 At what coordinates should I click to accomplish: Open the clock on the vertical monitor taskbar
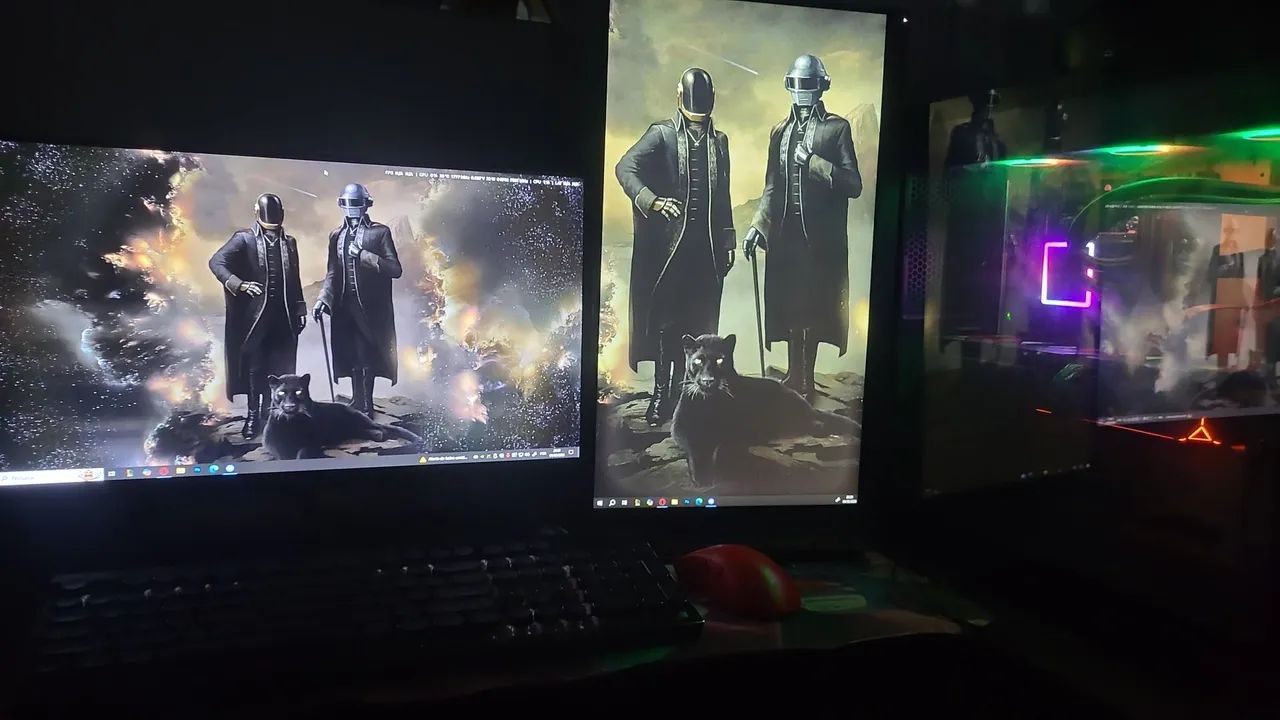[x=849, y=499]
